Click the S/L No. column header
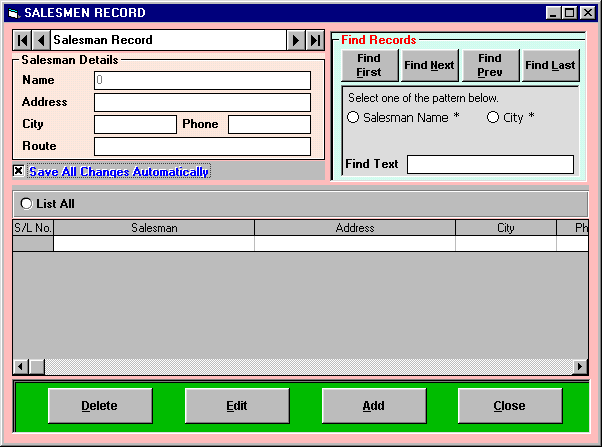The width and height of the screenshot is (602, 447). tap(33, 228)
